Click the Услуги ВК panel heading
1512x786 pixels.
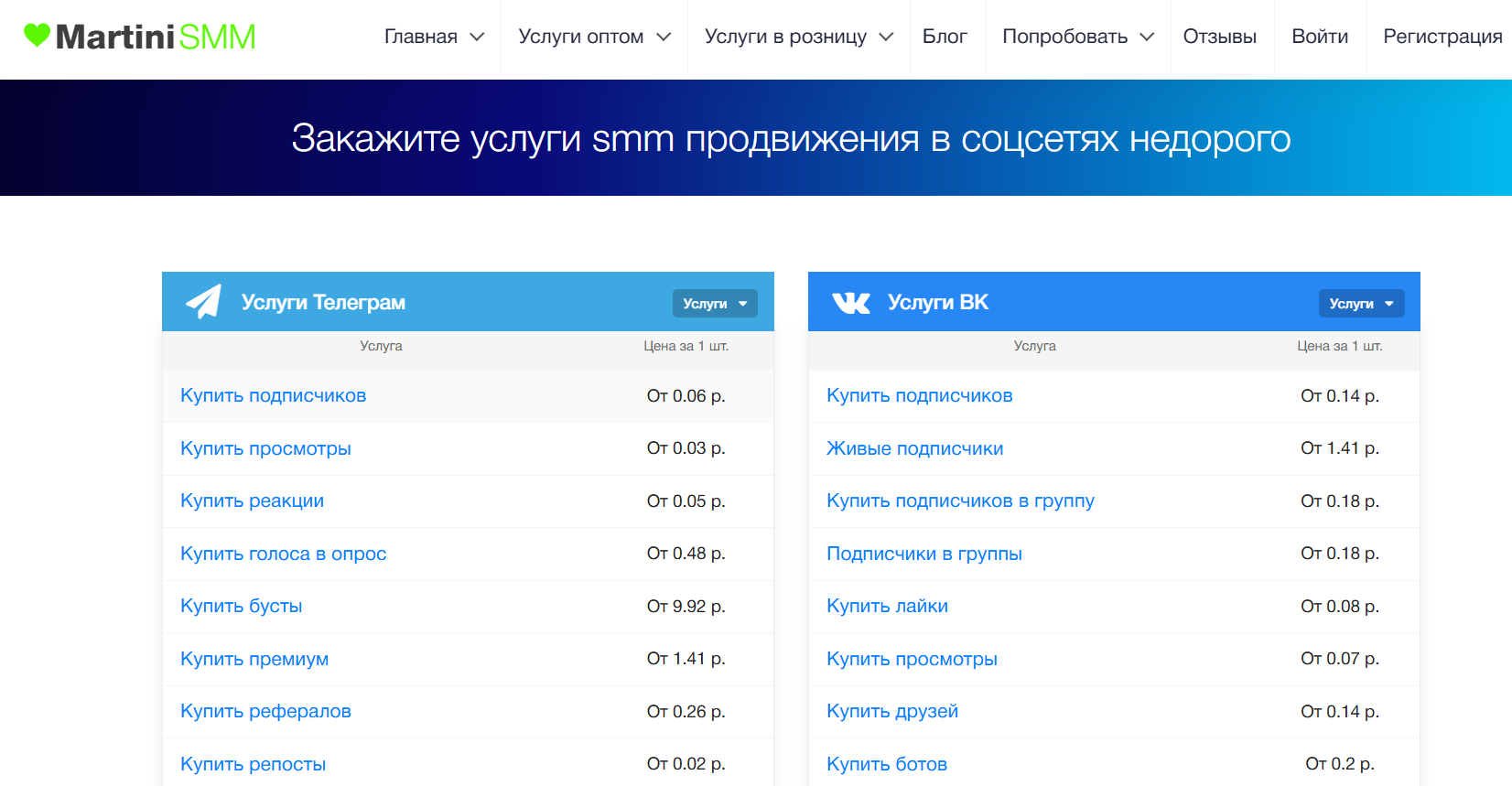(938, 303)
